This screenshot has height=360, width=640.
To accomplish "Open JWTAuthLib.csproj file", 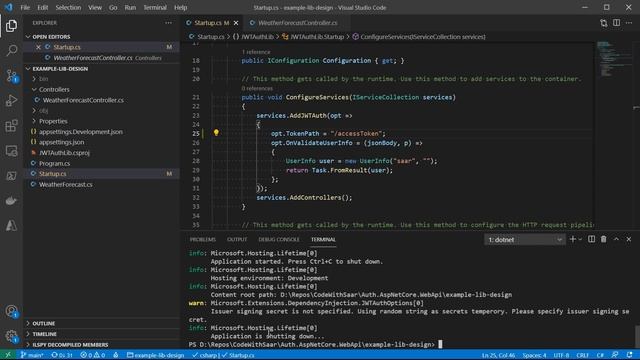I will point(64,153).
